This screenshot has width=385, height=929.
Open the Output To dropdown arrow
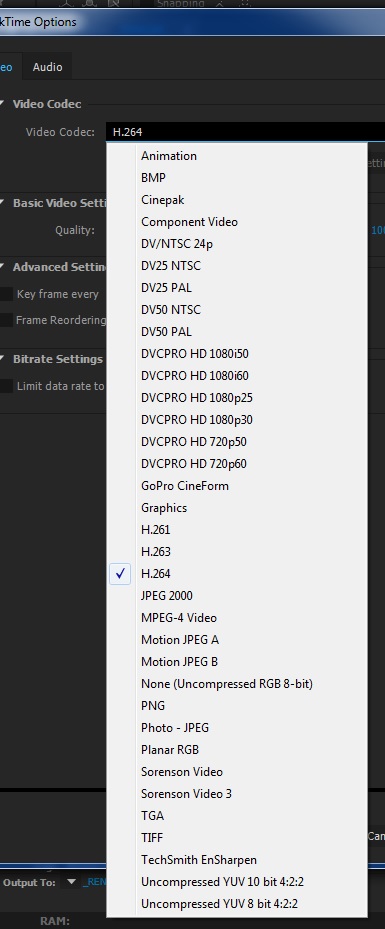click(x=71, y=882)
